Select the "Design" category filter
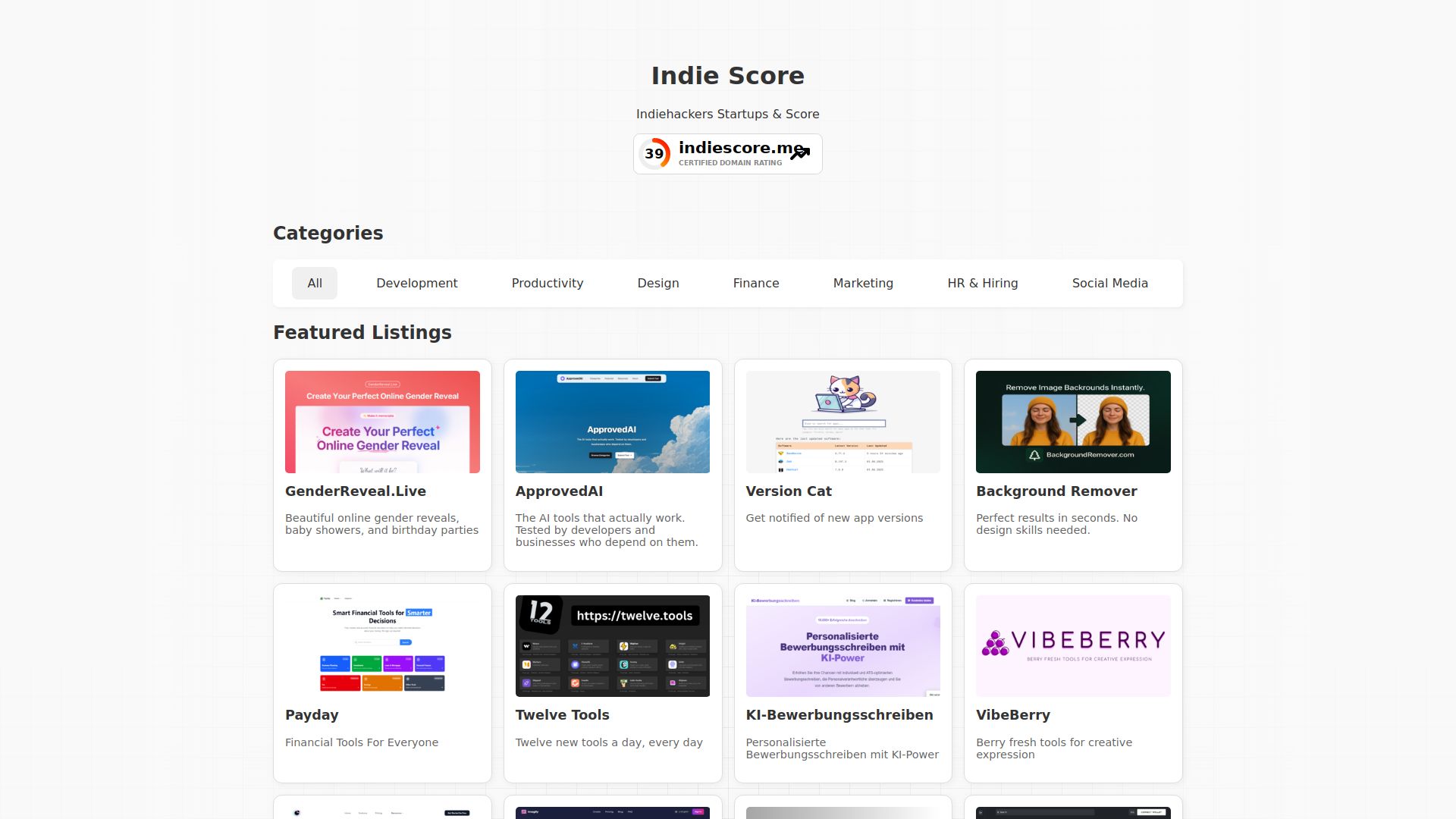 click(x=657, y=283)
